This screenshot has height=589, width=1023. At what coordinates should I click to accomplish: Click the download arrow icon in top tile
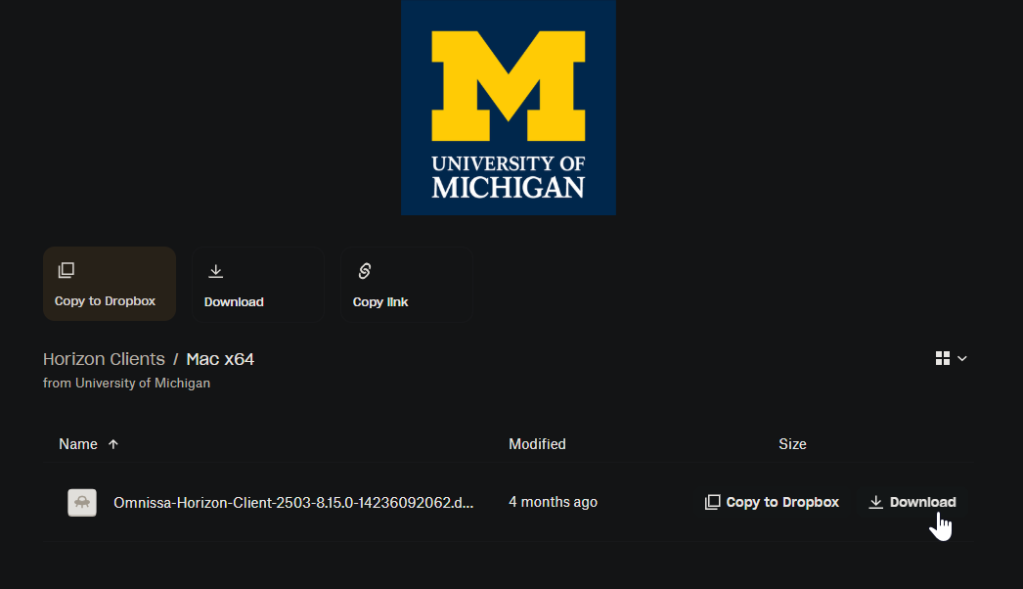tap(215, 271)
